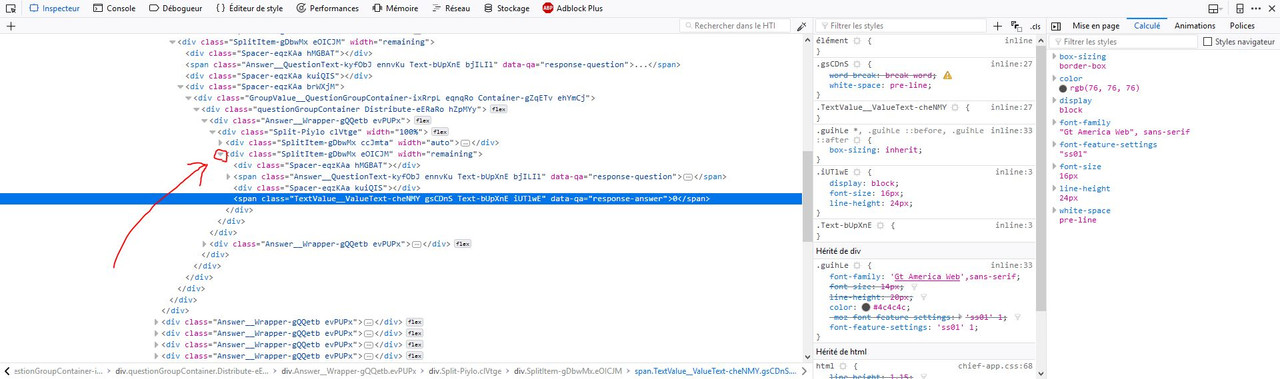
Task: Activate the element picker icon
Action: (x=11, y=8)
